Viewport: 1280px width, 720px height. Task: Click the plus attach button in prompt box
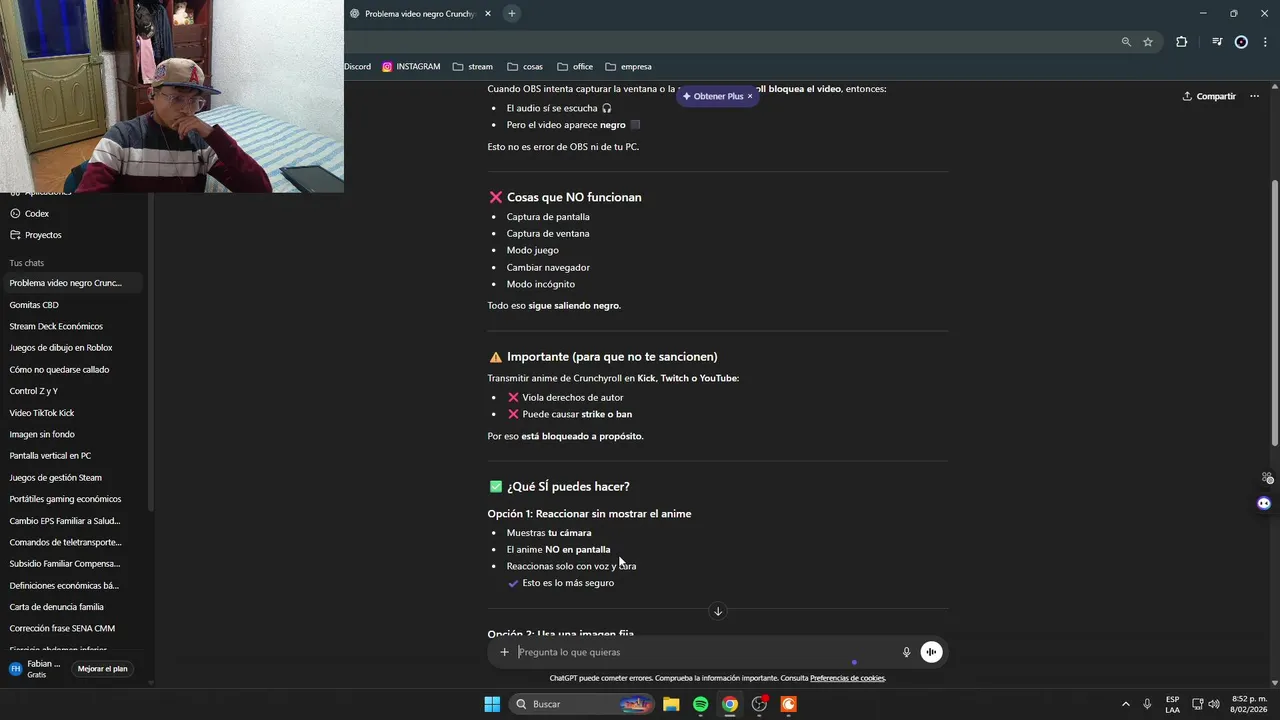click(x=505, y=652)
